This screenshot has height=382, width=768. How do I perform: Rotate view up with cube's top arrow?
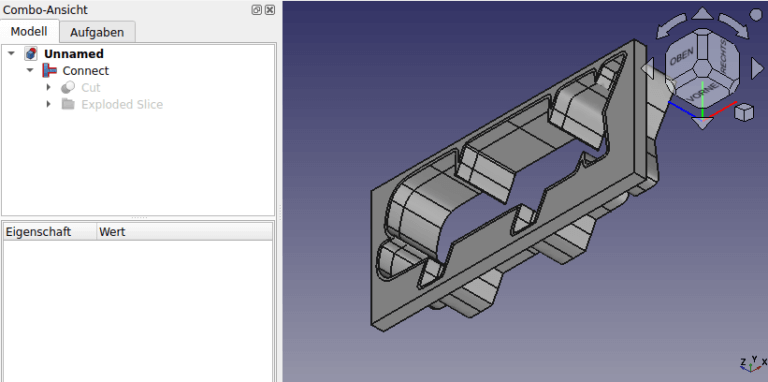pos(703,14)
